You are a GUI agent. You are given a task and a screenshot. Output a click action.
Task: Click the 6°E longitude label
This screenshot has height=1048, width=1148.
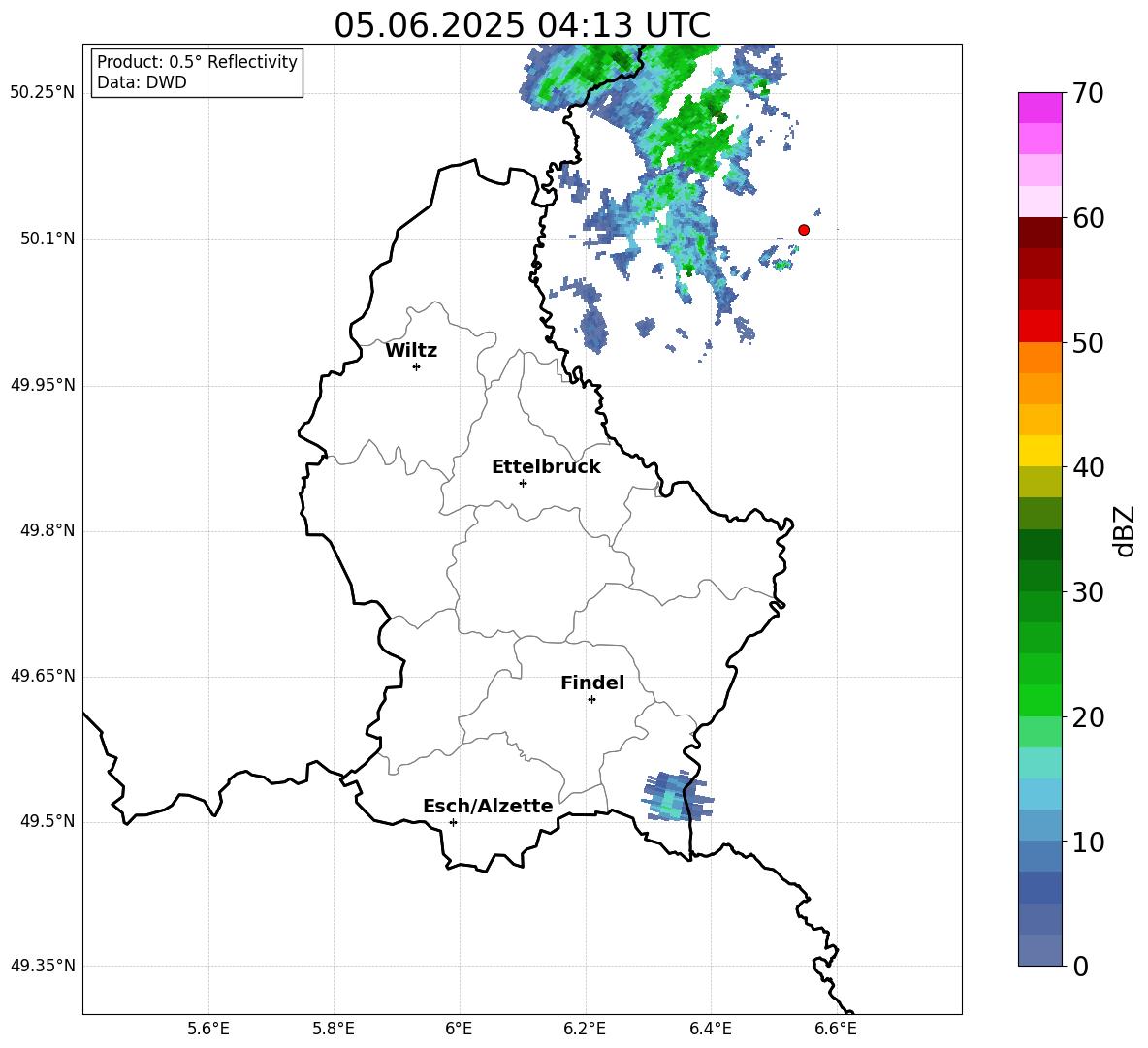(x=459, y=1029)
